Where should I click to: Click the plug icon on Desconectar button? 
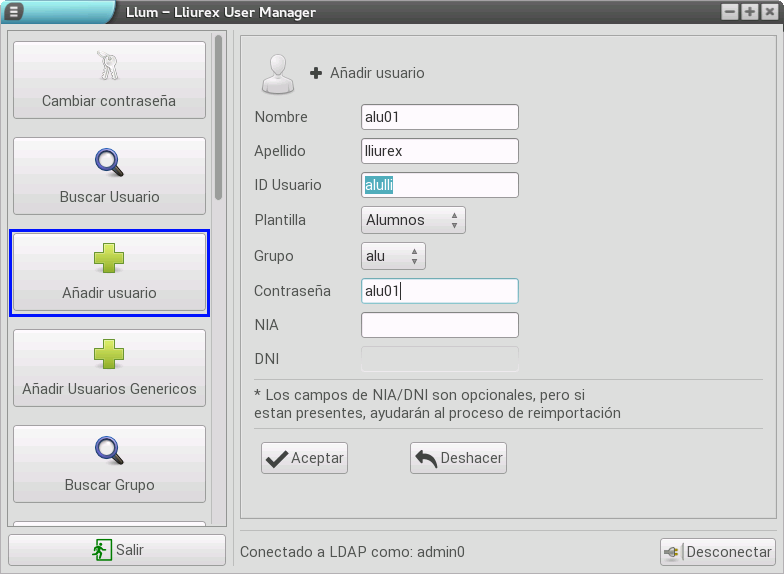pyautogui.click(x=672, y=551)
